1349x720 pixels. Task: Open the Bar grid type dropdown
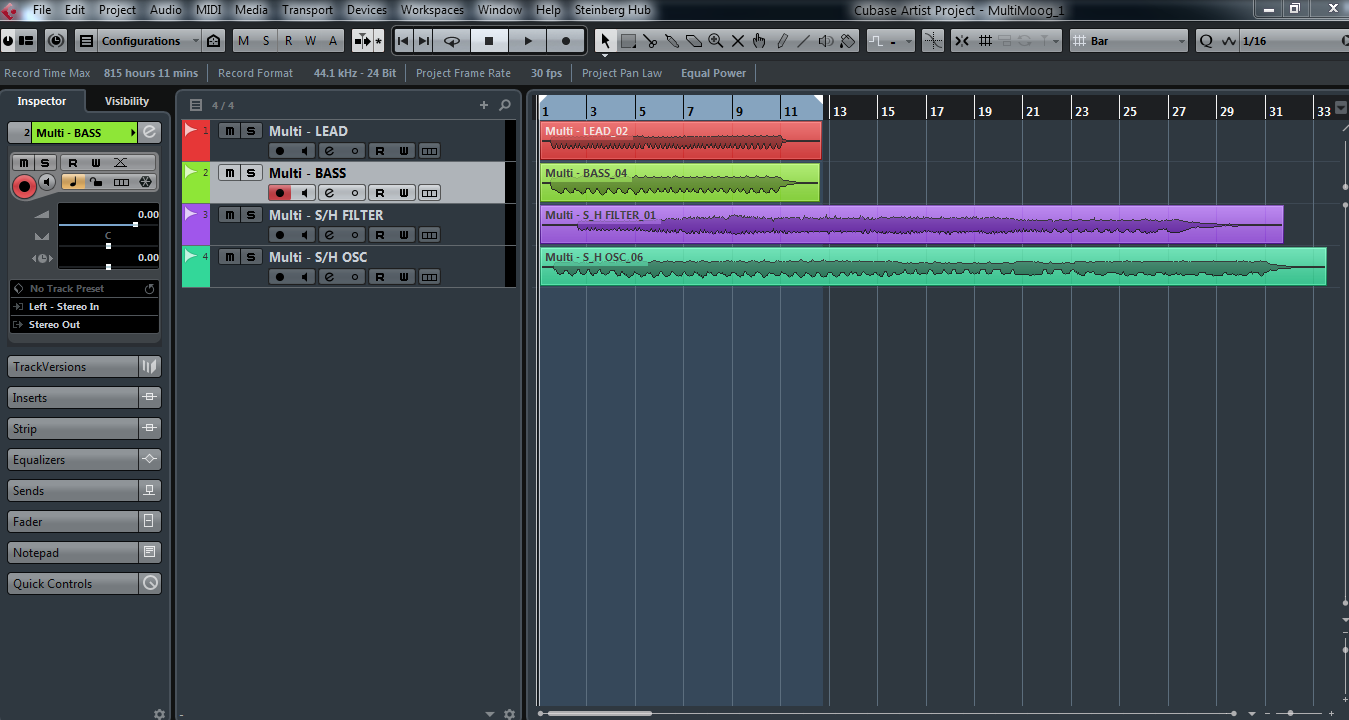click(x=1129, y=41)
